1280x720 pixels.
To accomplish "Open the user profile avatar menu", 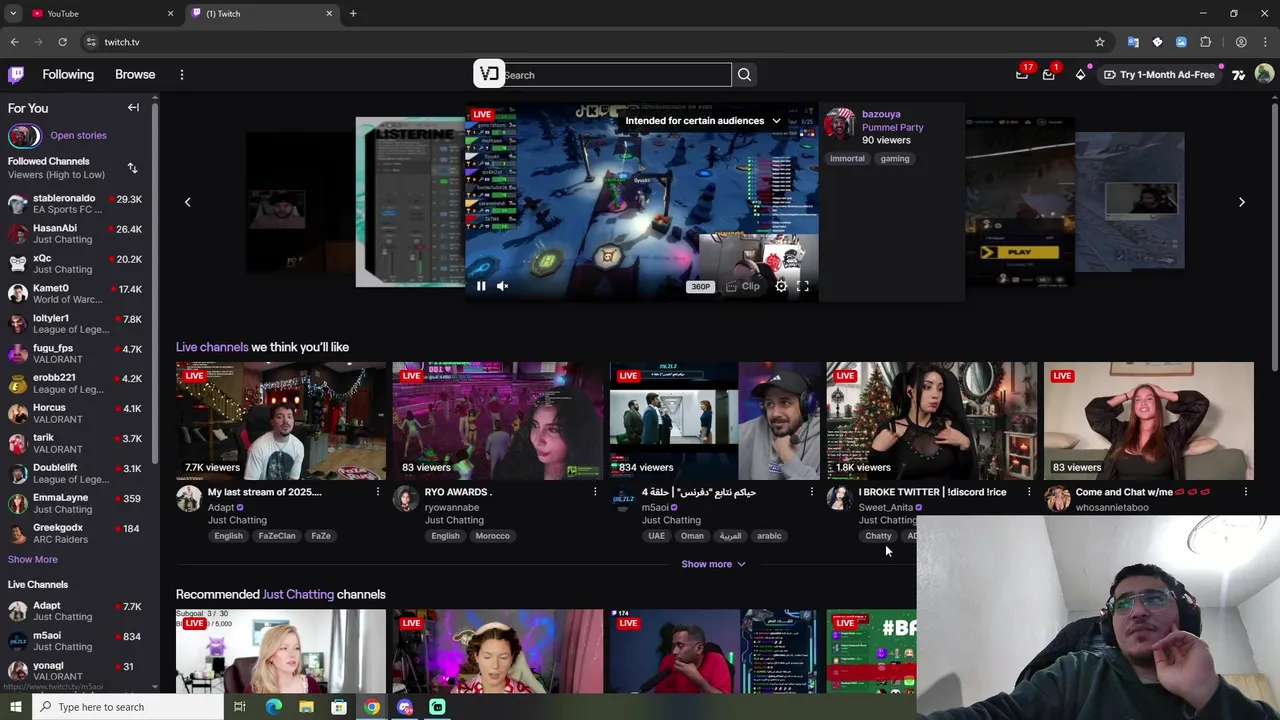I will (x=1264, y=74).
